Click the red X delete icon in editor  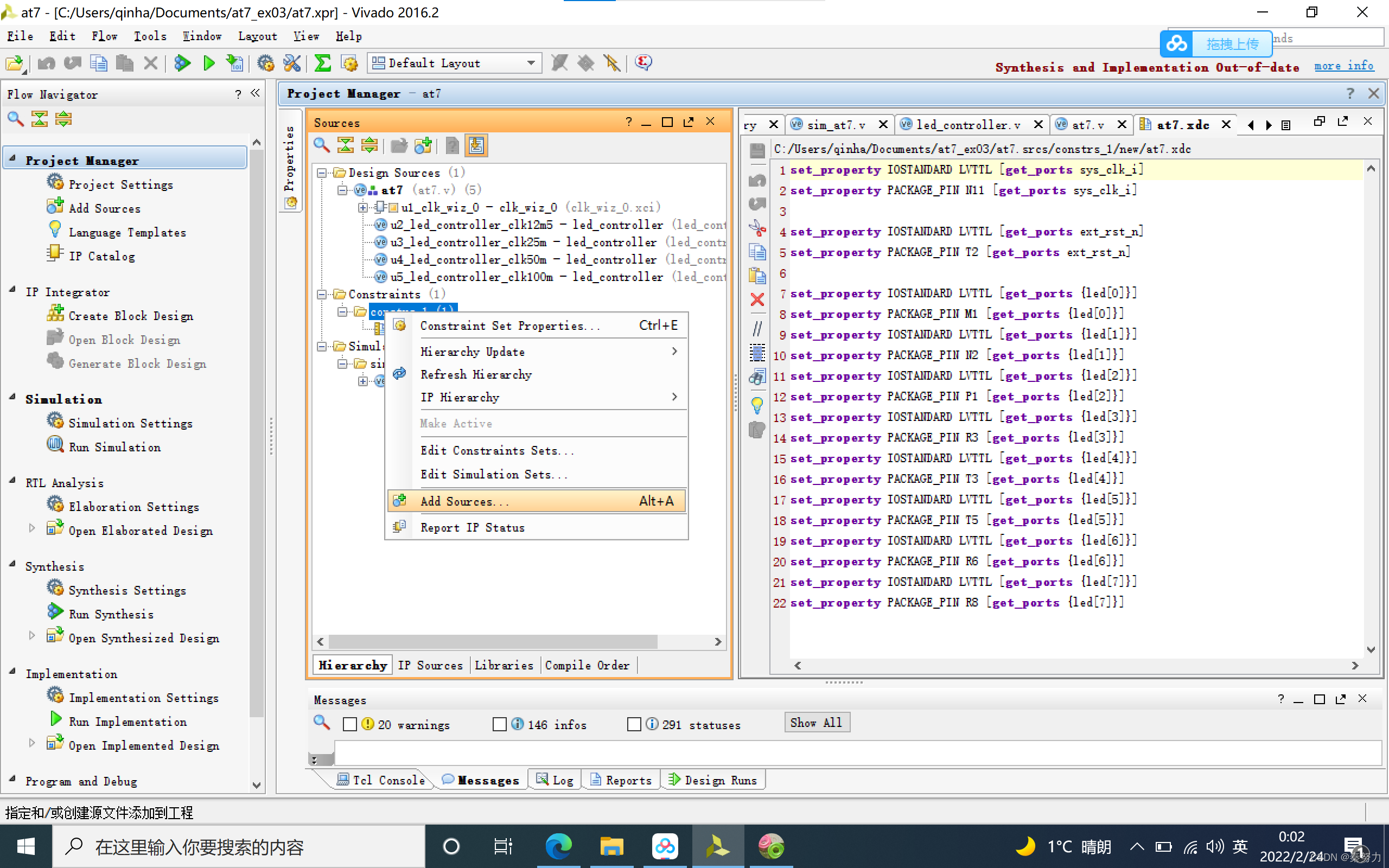(x=757, y=299)
